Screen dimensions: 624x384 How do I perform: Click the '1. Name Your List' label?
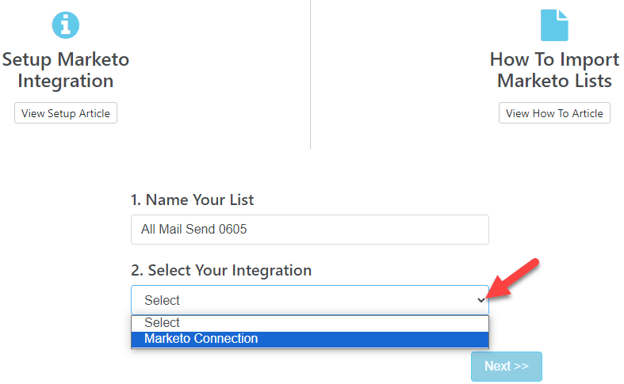pos(192,200)
